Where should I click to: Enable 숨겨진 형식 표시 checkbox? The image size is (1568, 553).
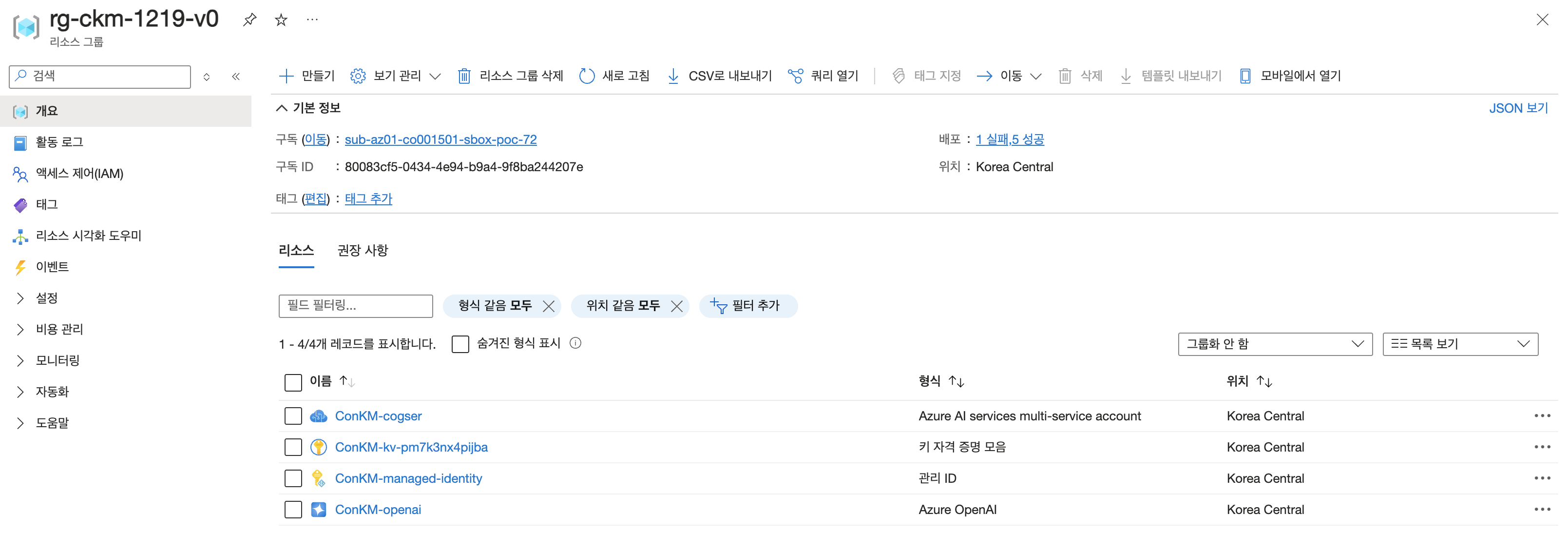(461, 344)
